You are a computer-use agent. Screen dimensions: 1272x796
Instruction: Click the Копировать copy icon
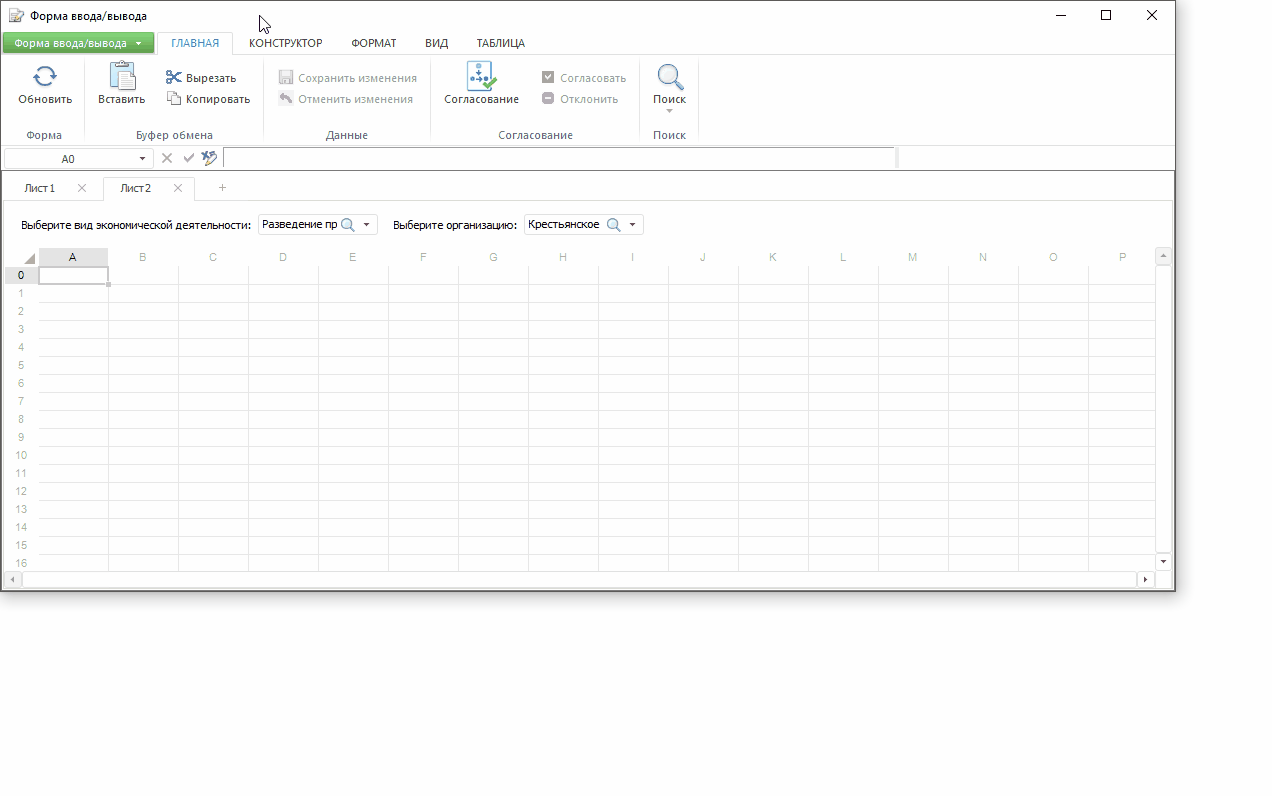coord(174,99)
